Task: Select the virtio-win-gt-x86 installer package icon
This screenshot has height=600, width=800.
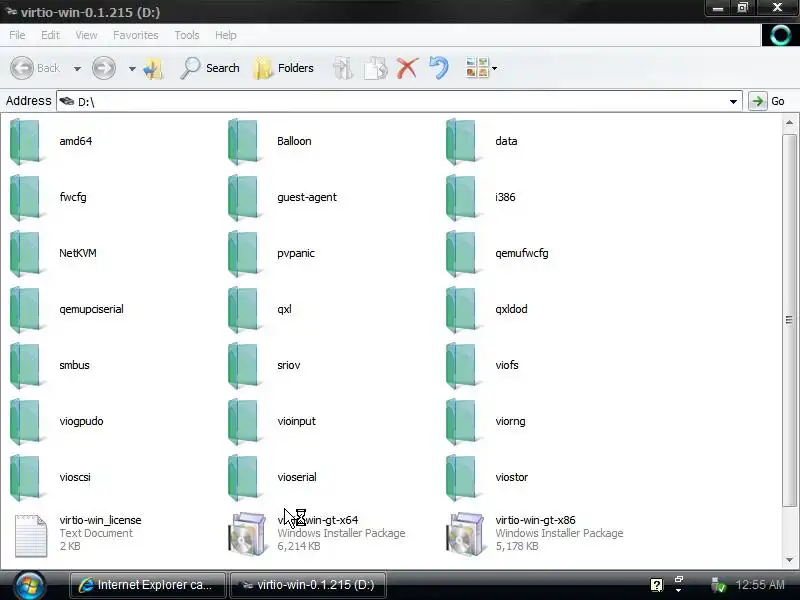Action: point(465,534)
